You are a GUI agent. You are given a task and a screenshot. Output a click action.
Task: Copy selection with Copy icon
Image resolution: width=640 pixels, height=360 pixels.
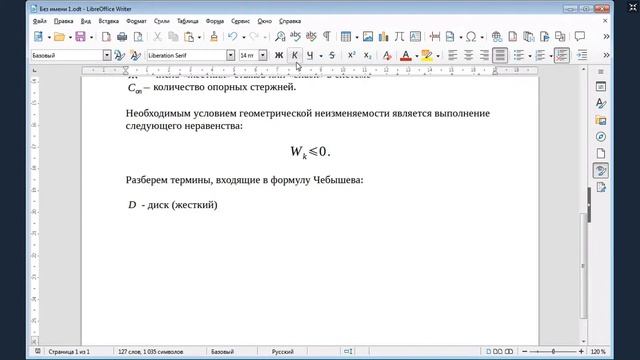(x=173, y=37)
